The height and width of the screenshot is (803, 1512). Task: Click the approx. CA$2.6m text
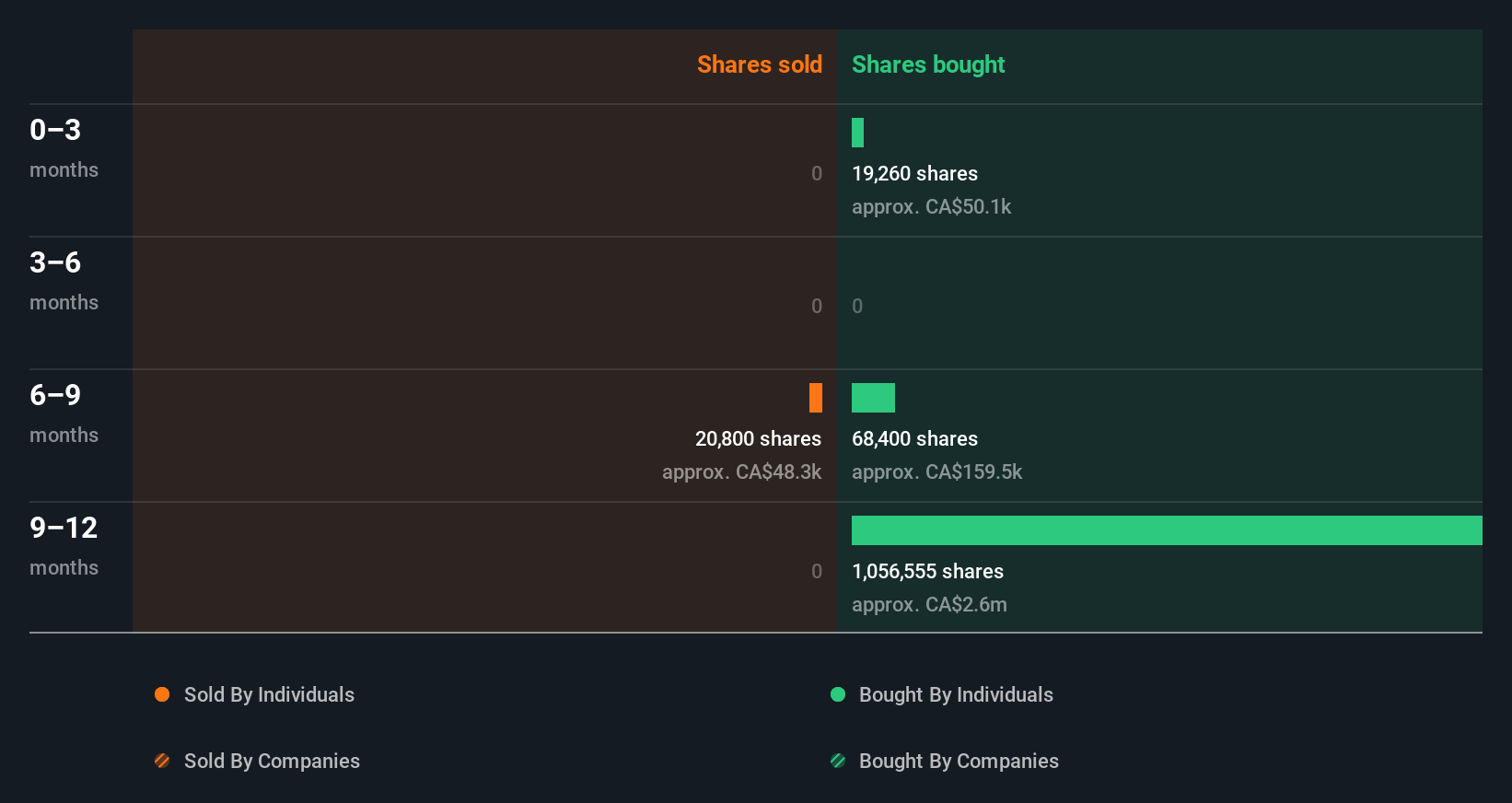point(929,605)
